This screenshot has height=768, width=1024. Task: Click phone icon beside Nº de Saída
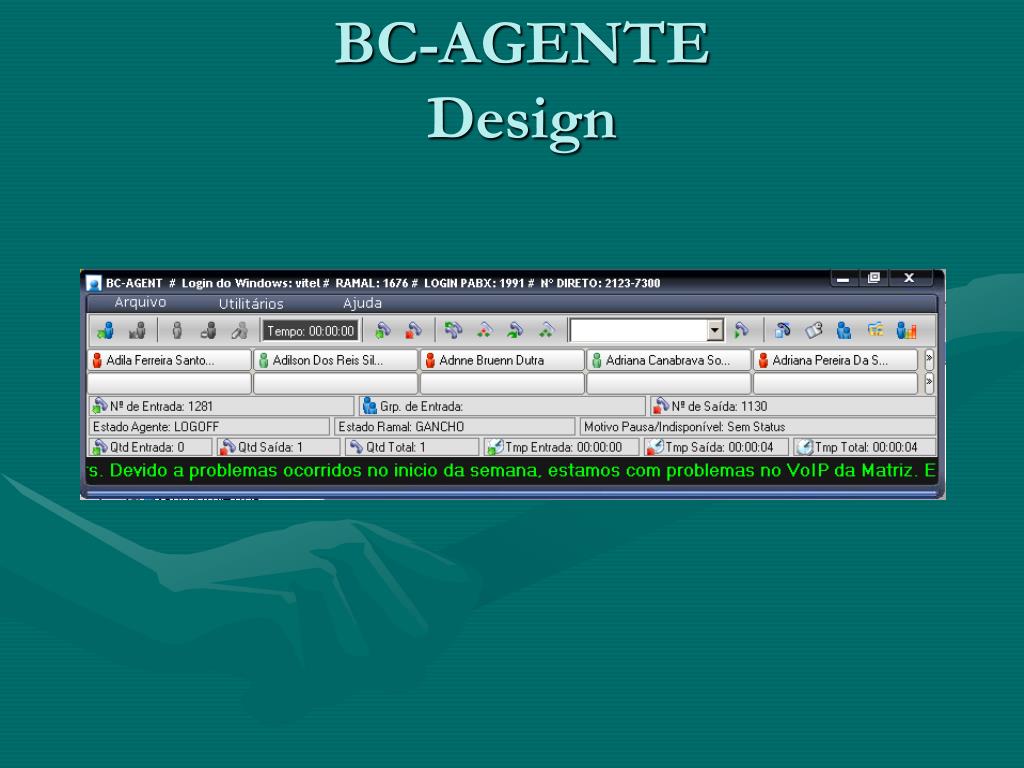pos(662,406)
